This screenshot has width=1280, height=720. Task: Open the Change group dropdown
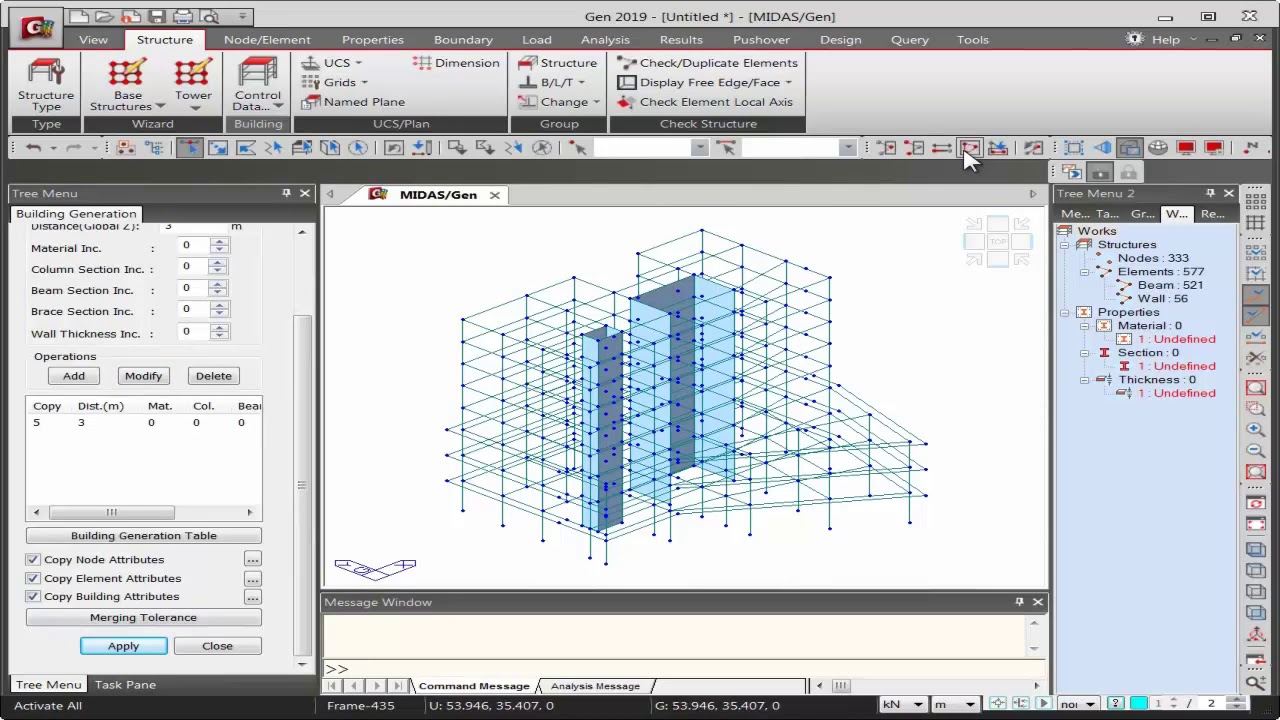[559, 102]
